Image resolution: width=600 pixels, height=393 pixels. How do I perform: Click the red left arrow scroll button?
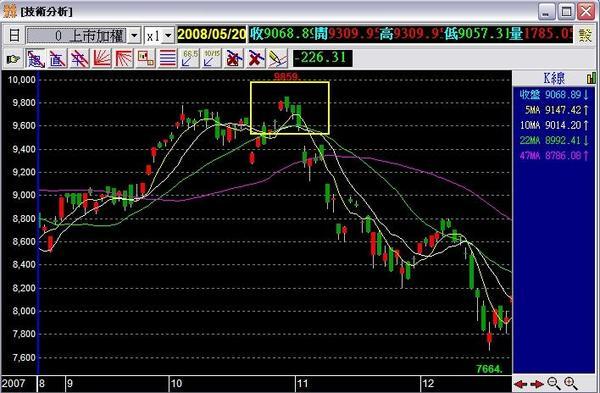[520, 384]
